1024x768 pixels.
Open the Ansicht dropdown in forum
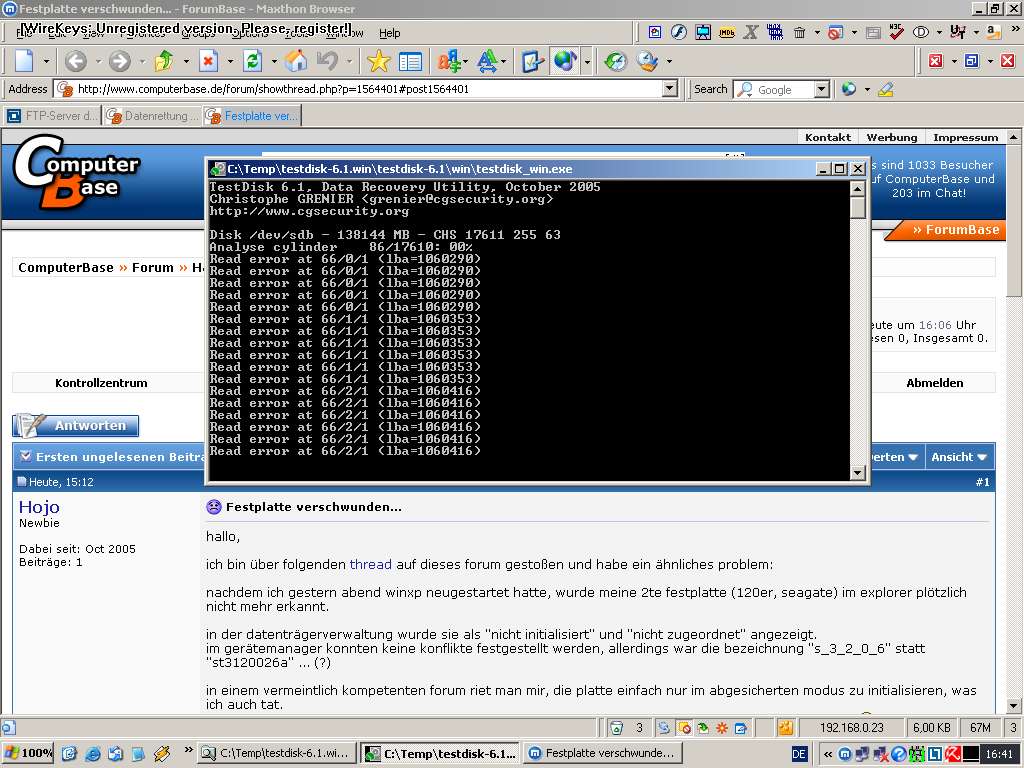point(959,457)
